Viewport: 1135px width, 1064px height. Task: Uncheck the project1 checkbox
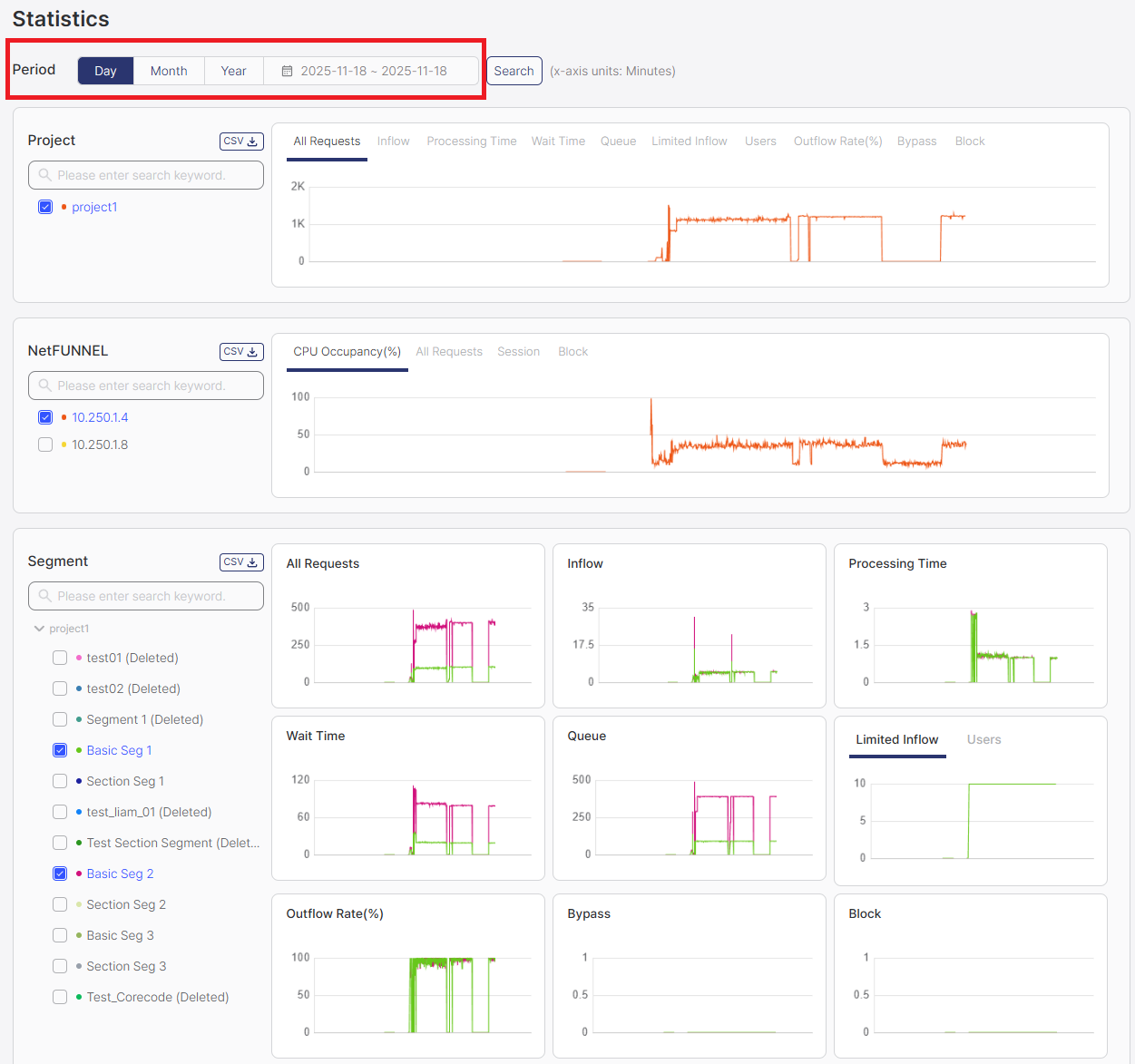pos(45,207)
